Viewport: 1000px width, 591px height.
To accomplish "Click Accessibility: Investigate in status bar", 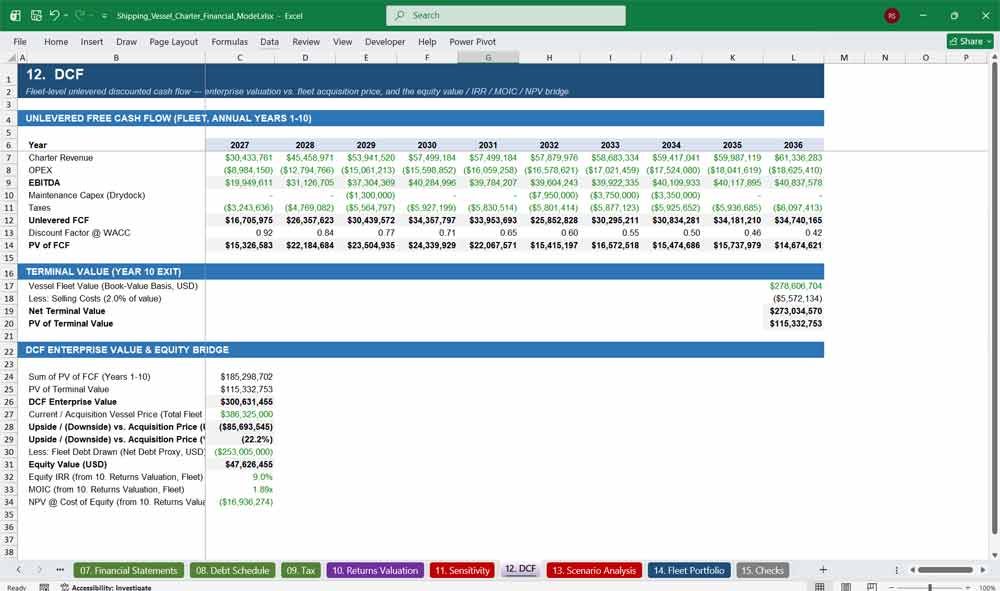I will [106, 587].
